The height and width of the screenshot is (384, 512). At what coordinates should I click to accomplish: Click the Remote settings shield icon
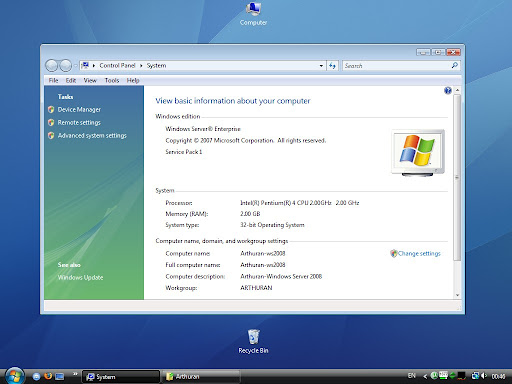coord(51,122)
